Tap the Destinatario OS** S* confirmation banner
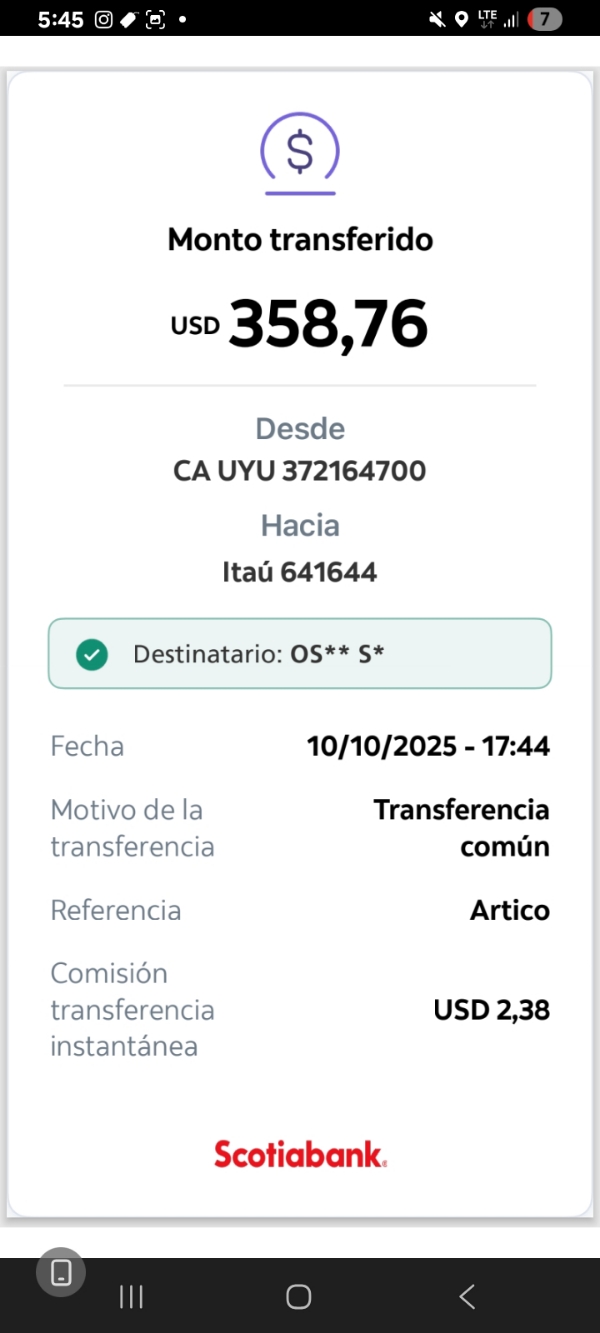This screenshot has height=1333, width=600. [x=300, y=654]
